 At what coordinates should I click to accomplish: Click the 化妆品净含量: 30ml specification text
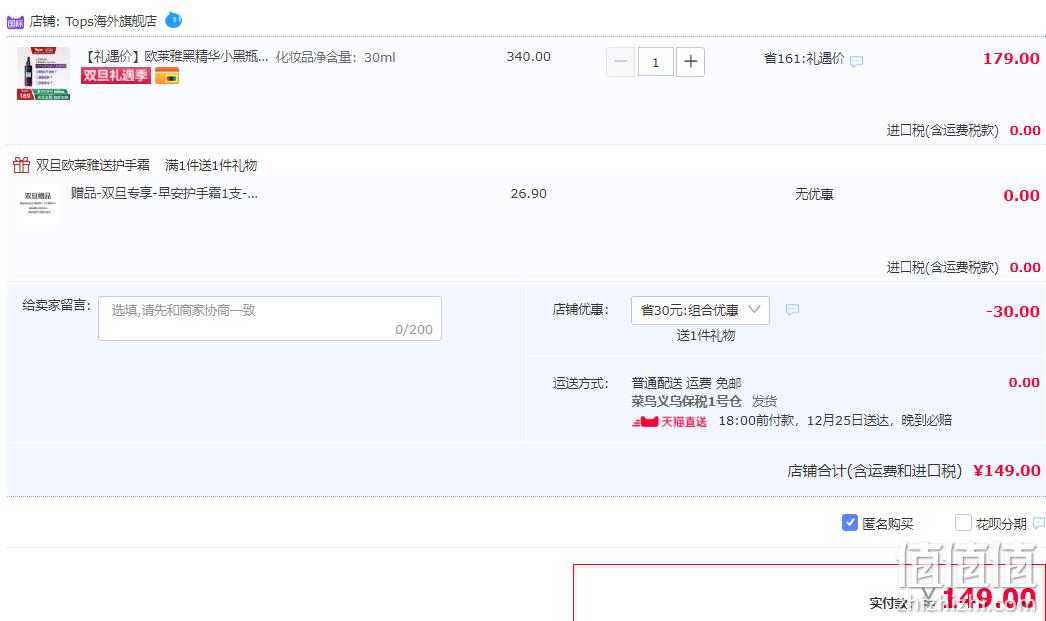point(336,57)
